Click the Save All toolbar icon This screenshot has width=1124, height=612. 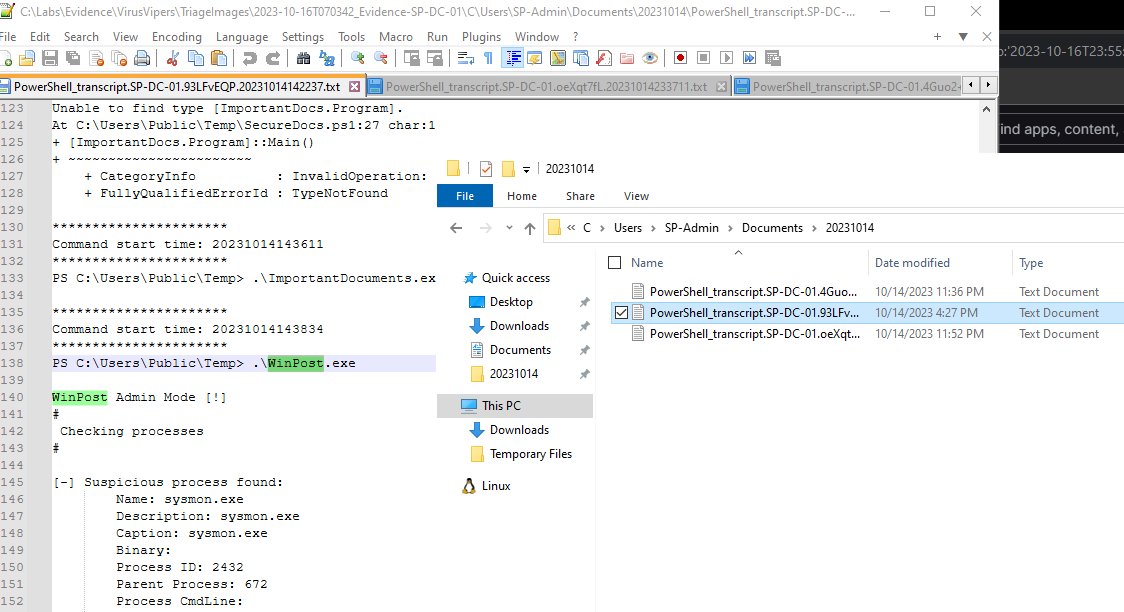tap(72, 58)
